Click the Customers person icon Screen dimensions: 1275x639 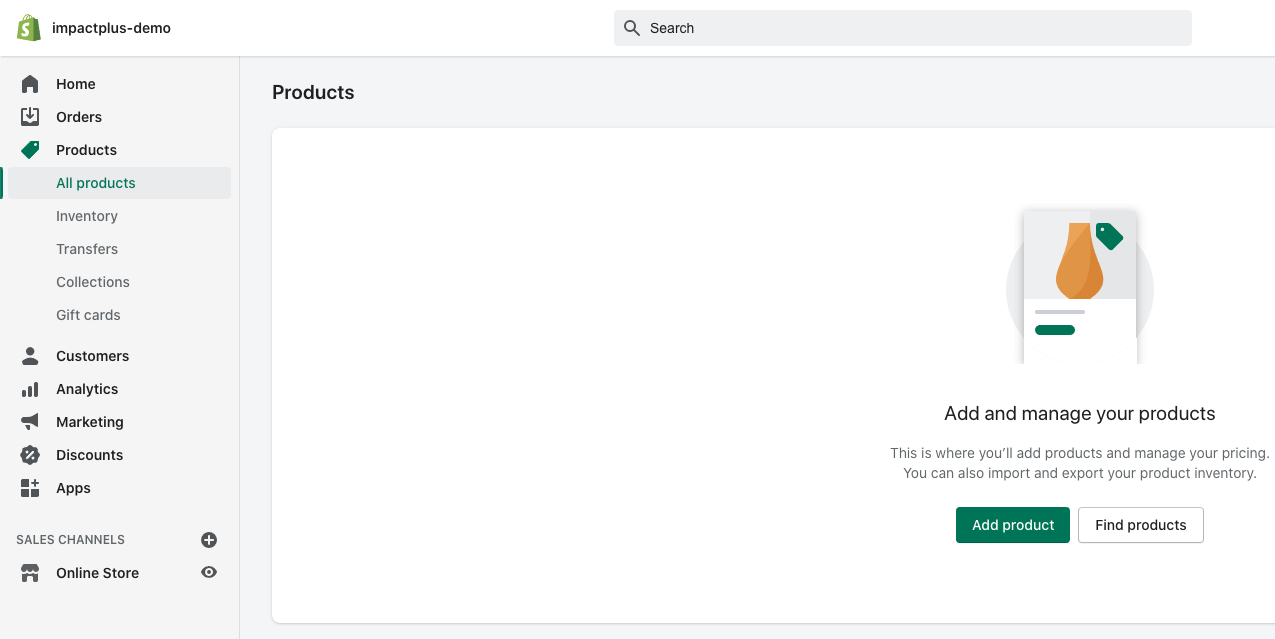click(30, 356)
